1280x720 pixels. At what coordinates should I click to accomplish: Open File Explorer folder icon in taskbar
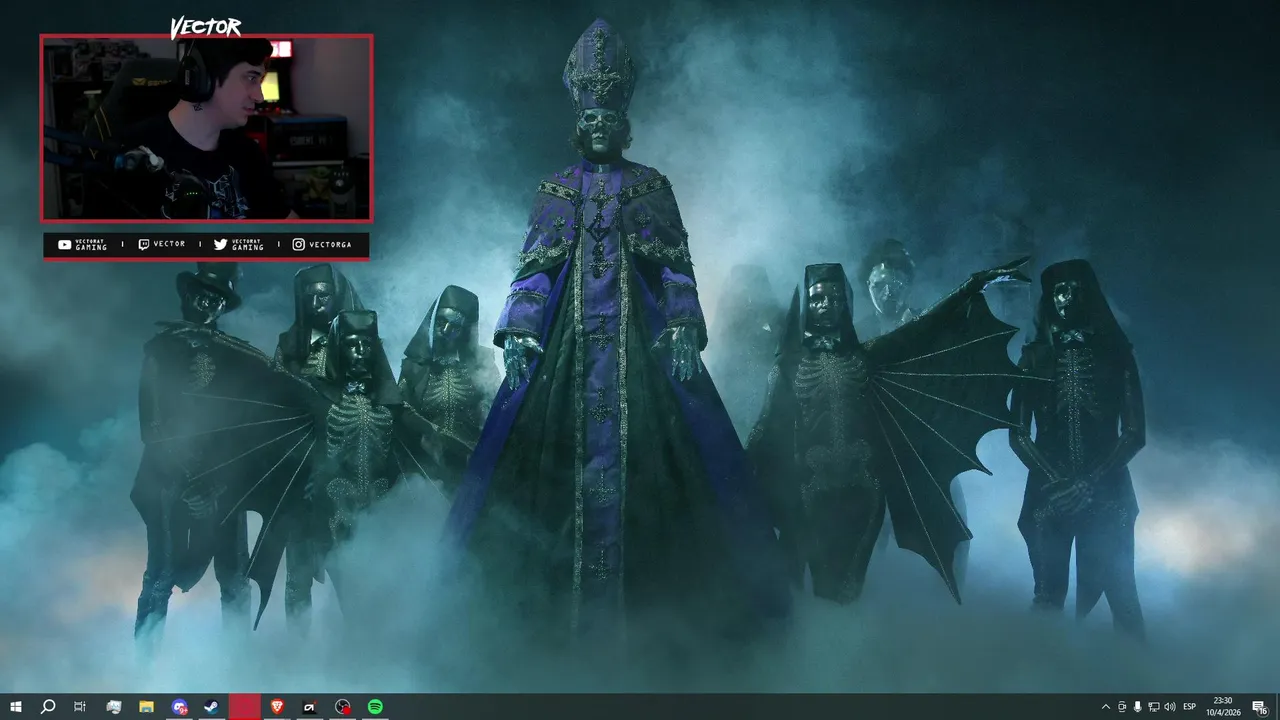coord(146,707)
